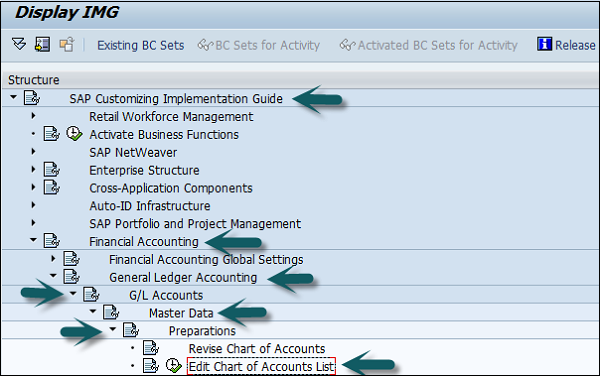Open documentation icon for Cross-Application Components
Image resolution: width=600 pixels, height=376 pixels.
tap(51, 187)
